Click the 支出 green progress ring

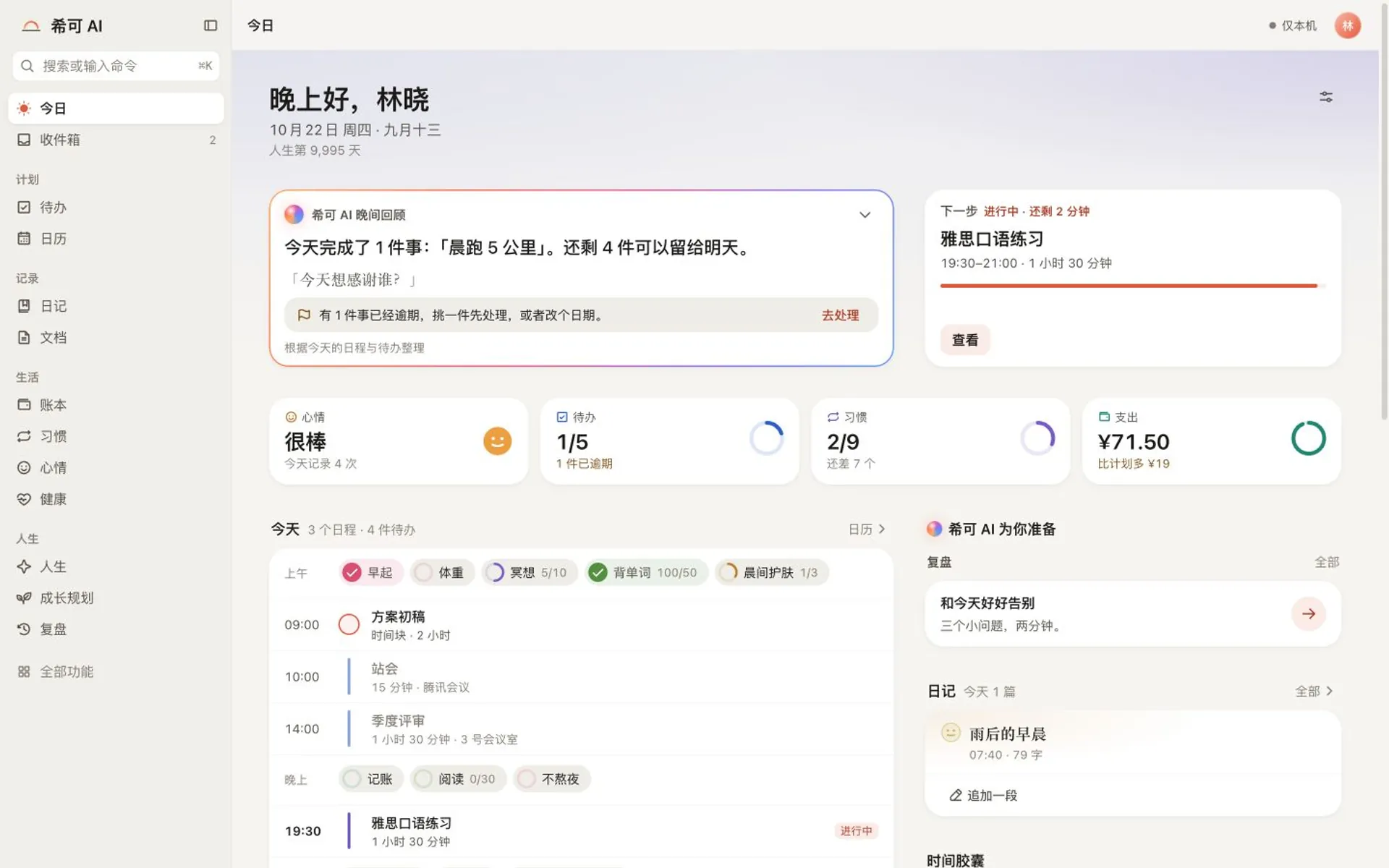pyautogui.click(x=1309, y=438)
